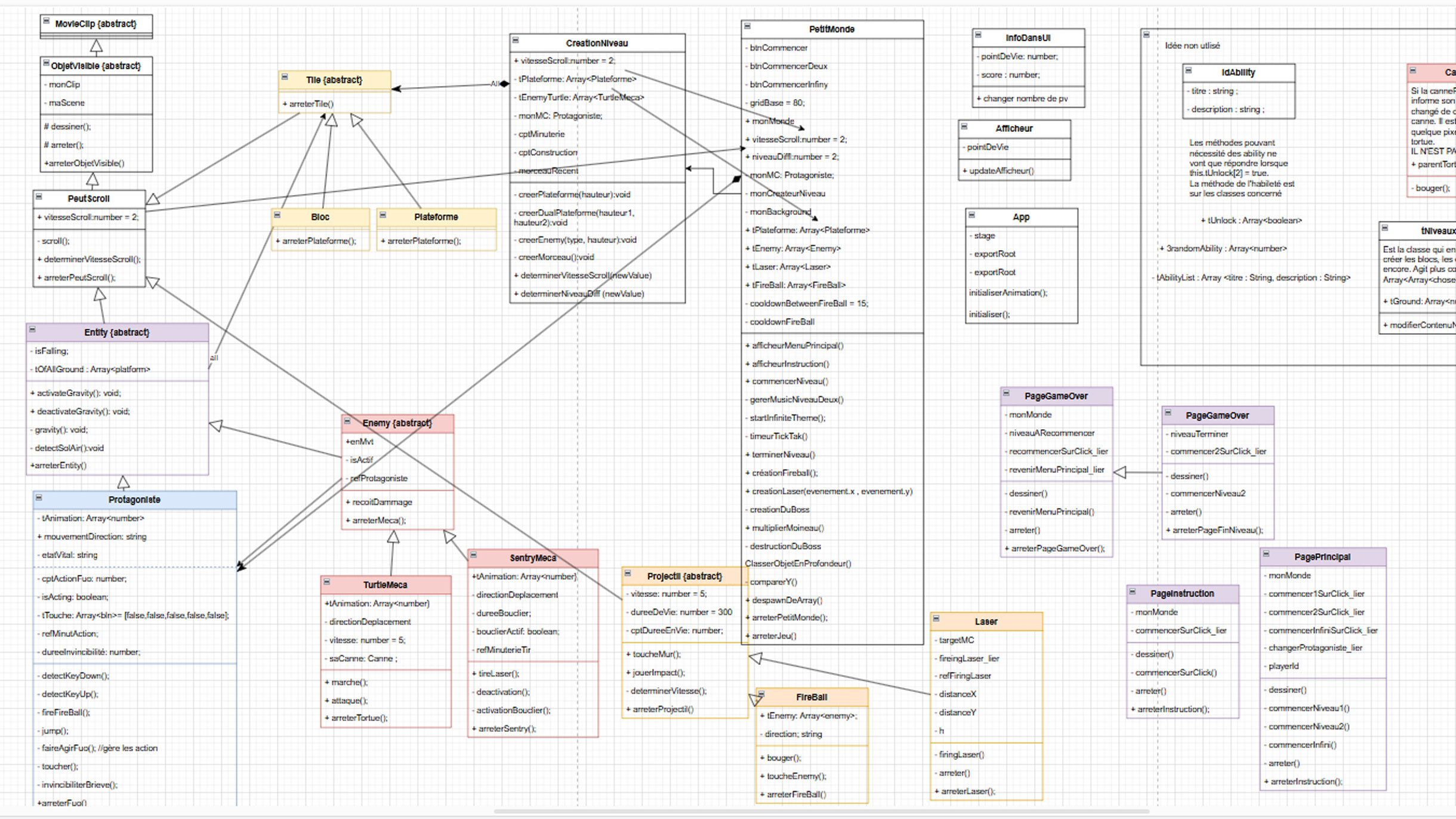Click the class icon on Protagoniste
Viewport: 1456px width, 819px height.
(39, 499)
